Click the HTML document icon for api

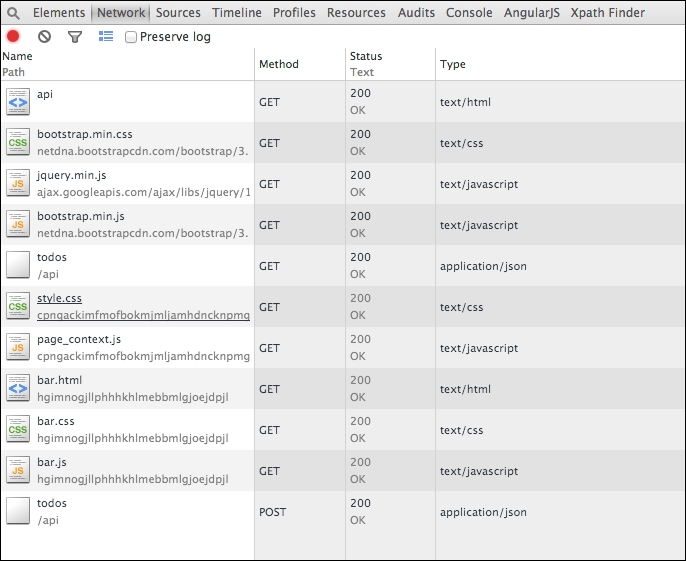(18, 102)
